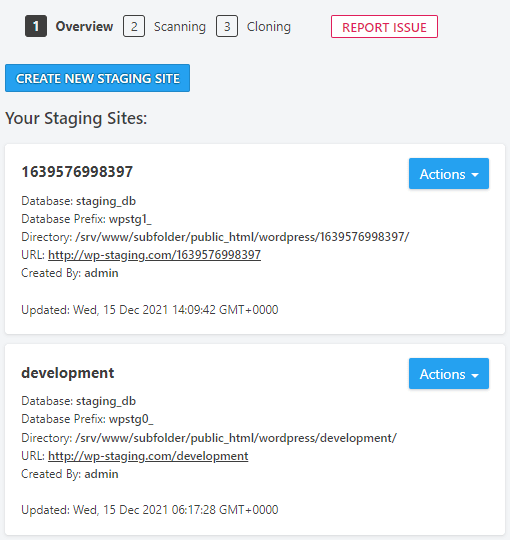Click directory path of 1639576998397 site
The image size is (510, 540).
[242, 237]
